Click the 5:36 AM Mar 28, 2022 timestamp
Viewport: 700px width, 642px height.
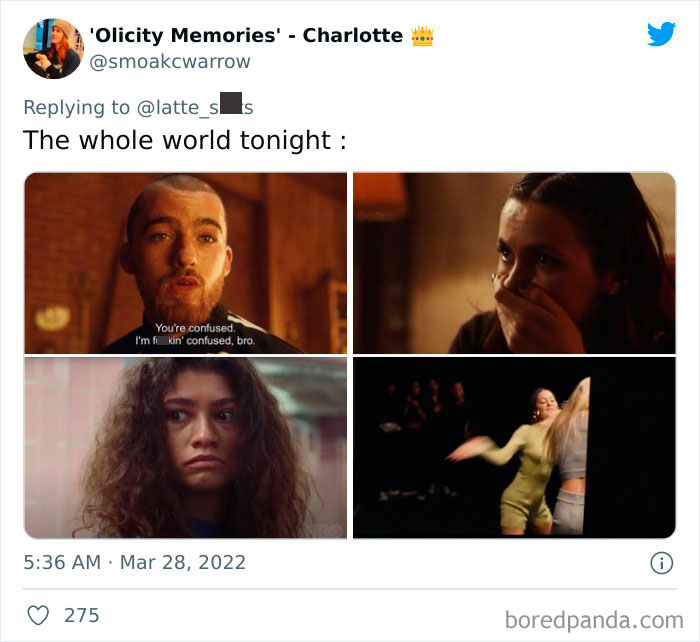134,562
